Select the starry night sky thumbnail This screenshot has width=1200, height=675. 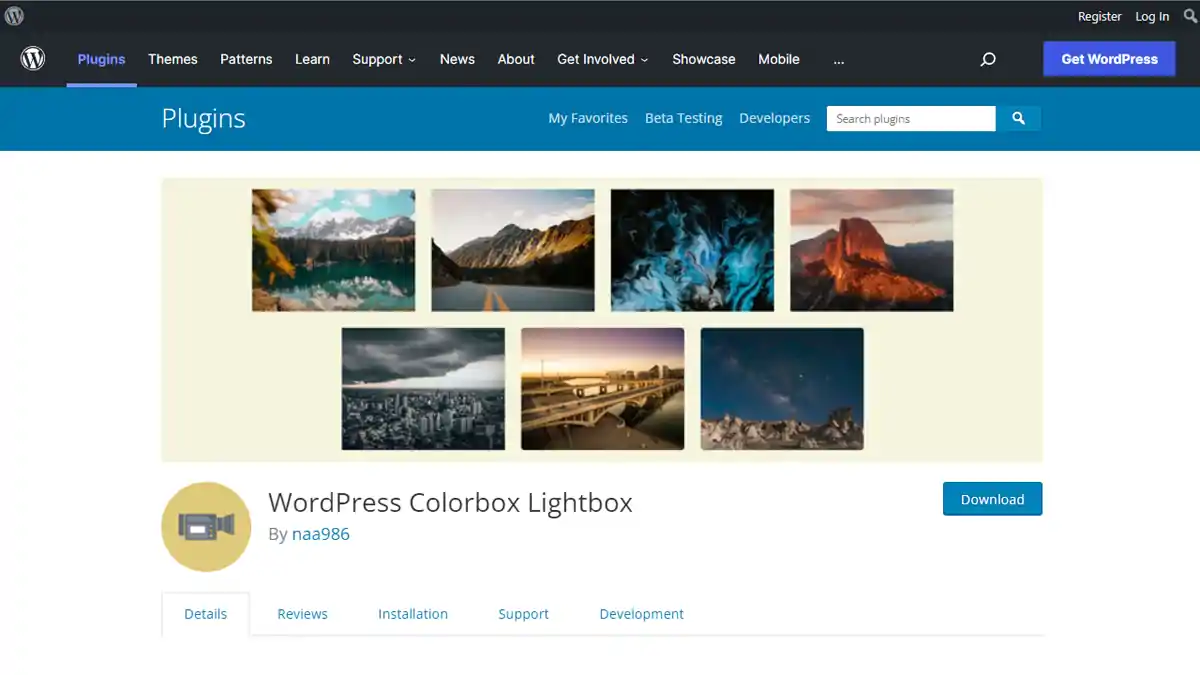pyautogui.click(x=782, y=389)
